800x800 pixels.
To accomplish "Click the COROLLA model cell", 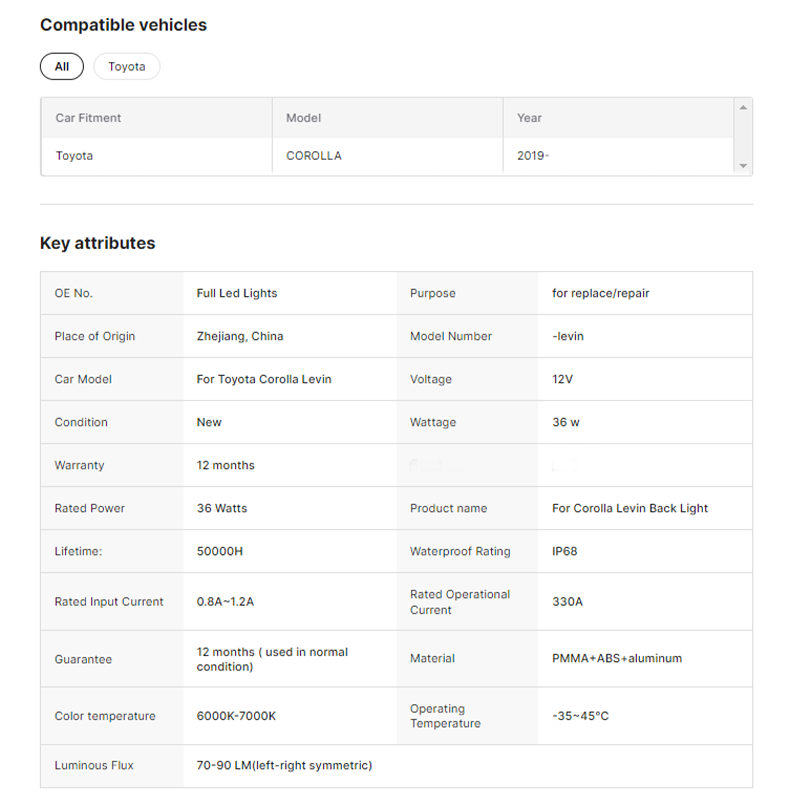I will [314, 156].
